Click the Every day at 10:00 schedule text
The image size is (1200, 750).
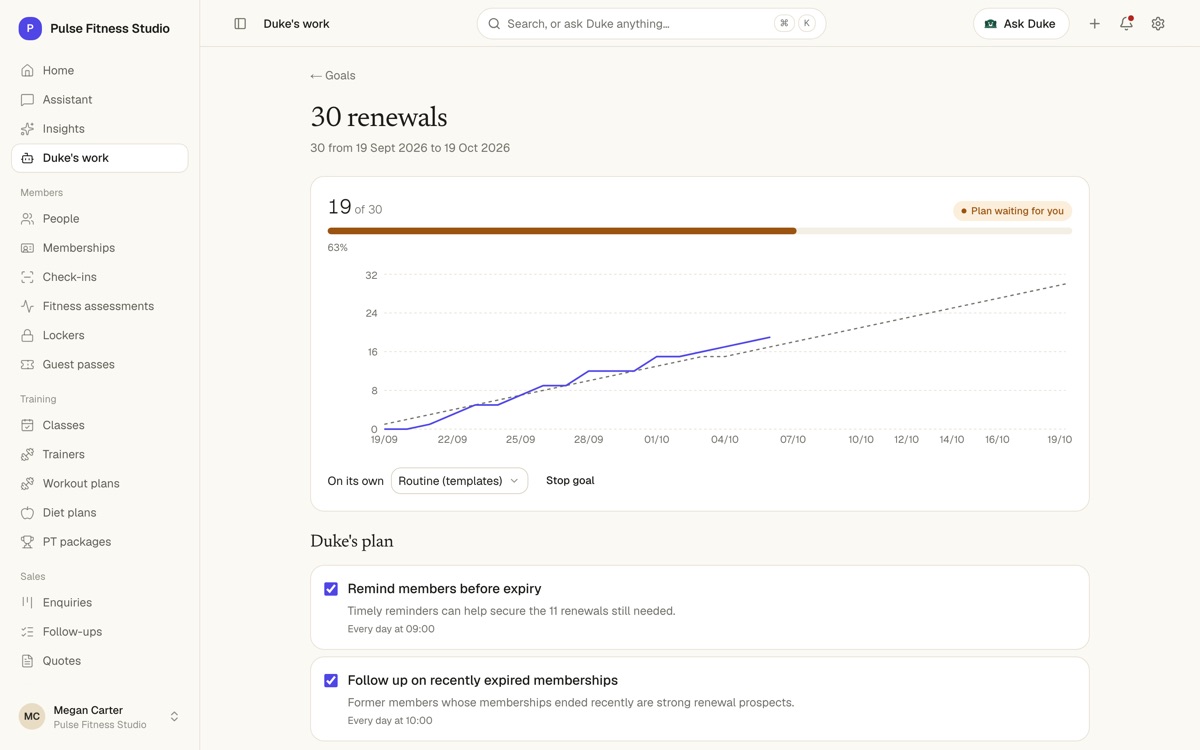tap(390, 721)
